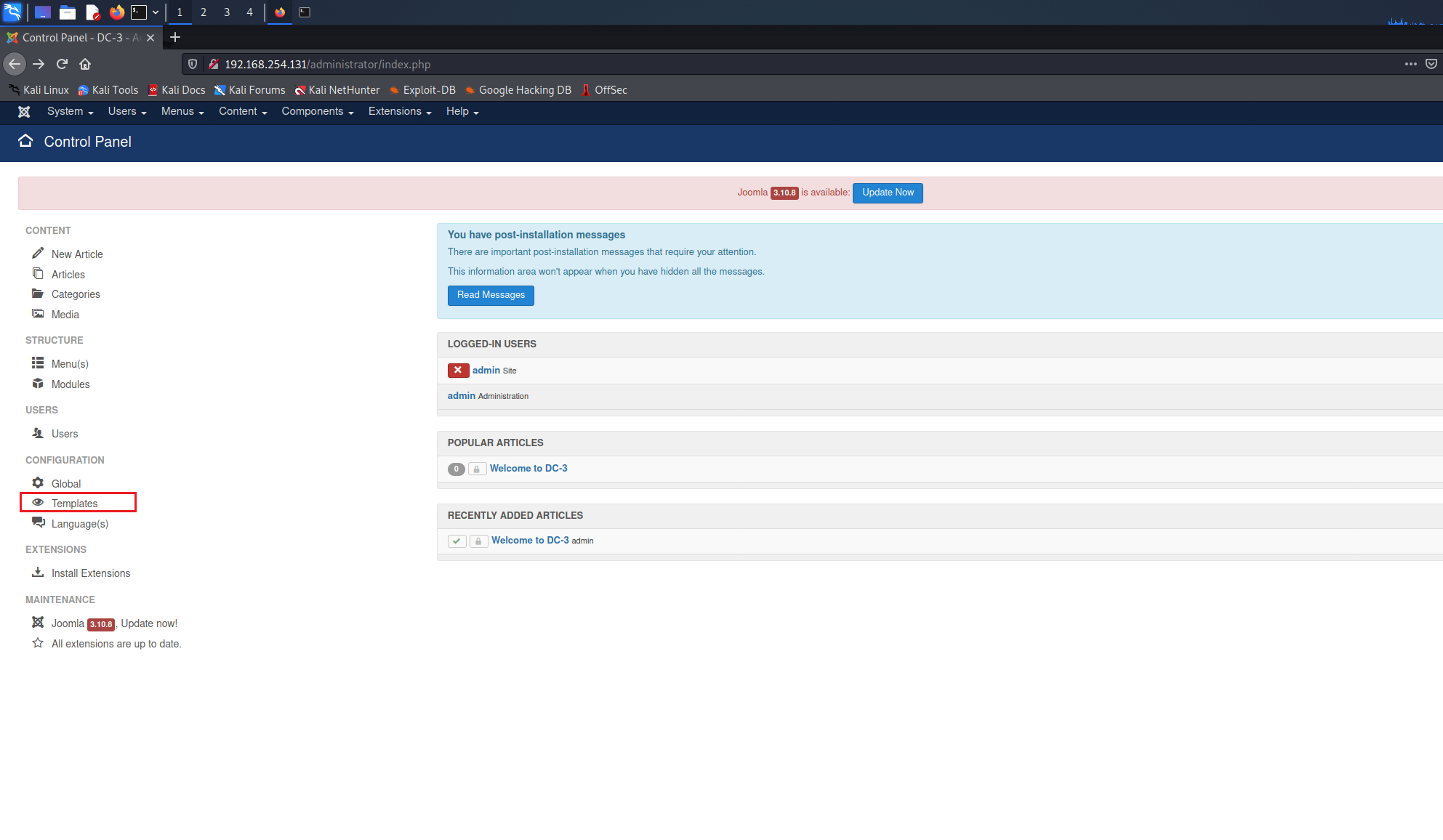
Task: Open Google Hacking DB bookmark
Action: click(518, 89)
